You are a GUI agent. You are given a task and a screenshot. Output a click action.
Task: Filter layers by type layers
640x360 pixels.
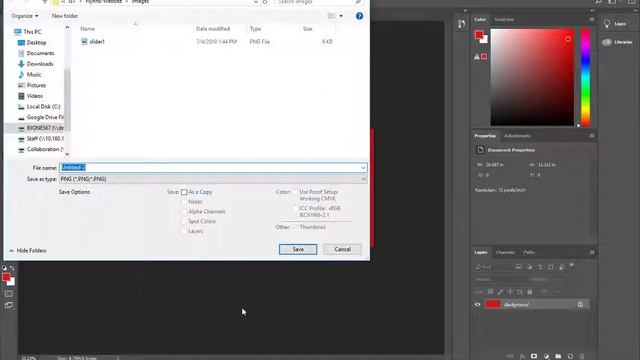tap(540, 267)
